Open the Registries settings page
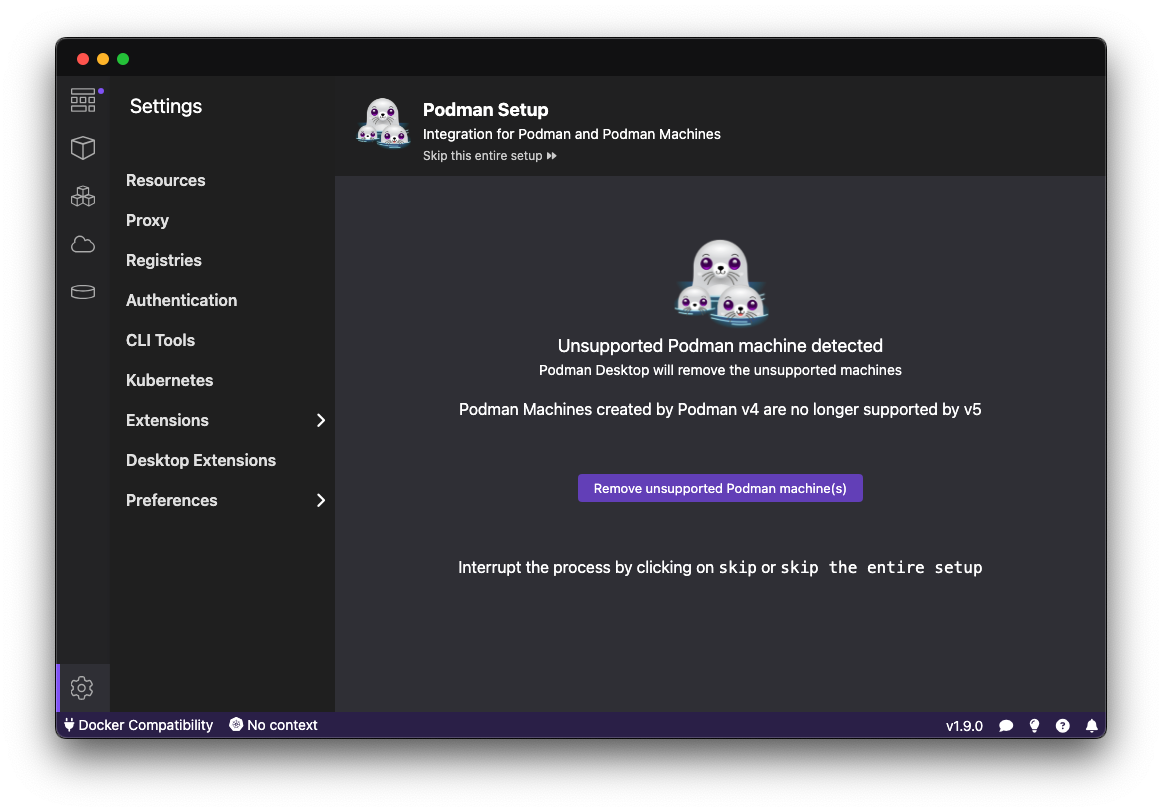1162x812 pixels. [163, 260]
